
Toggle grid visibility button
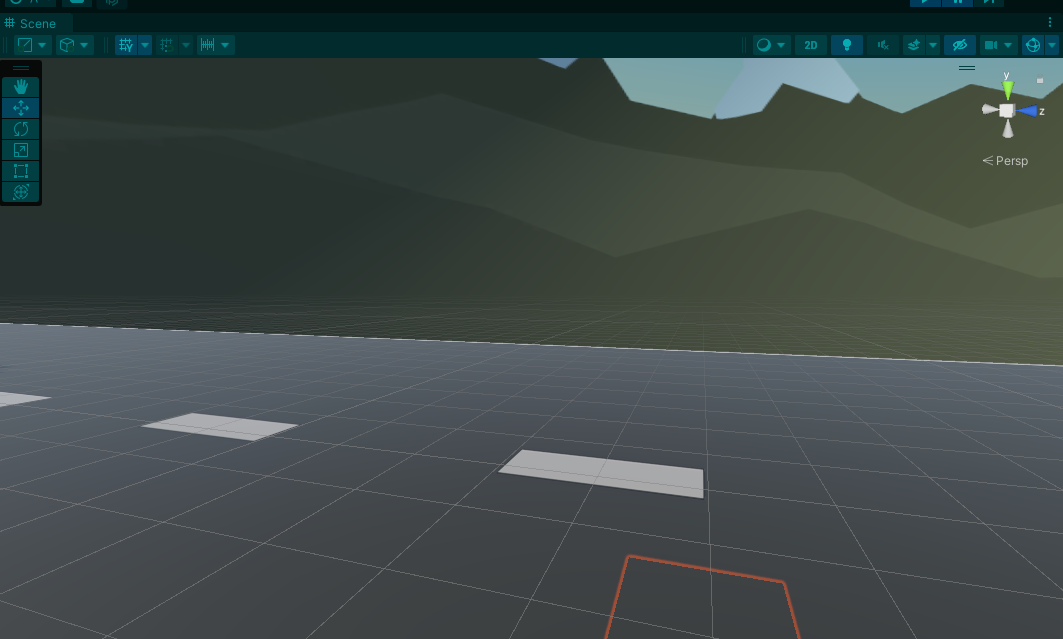tap(125, 45)
